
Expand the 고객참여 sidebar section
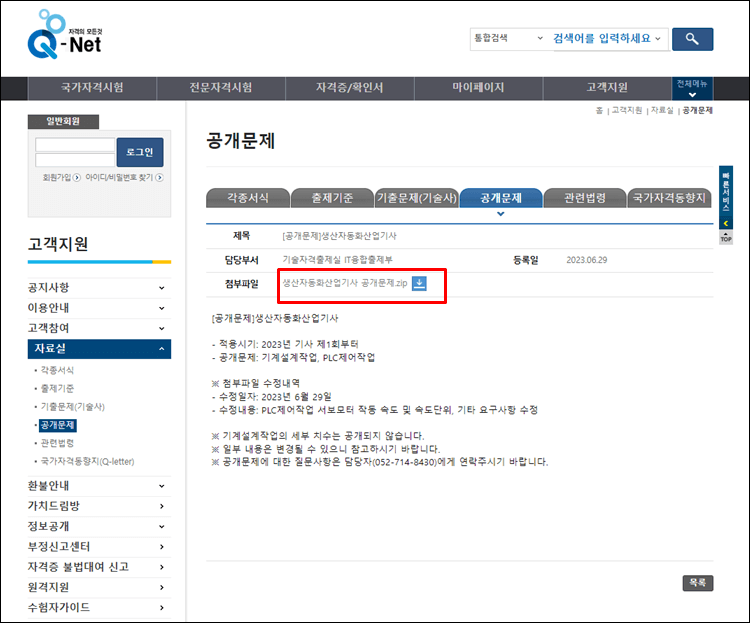coord(99,328)
